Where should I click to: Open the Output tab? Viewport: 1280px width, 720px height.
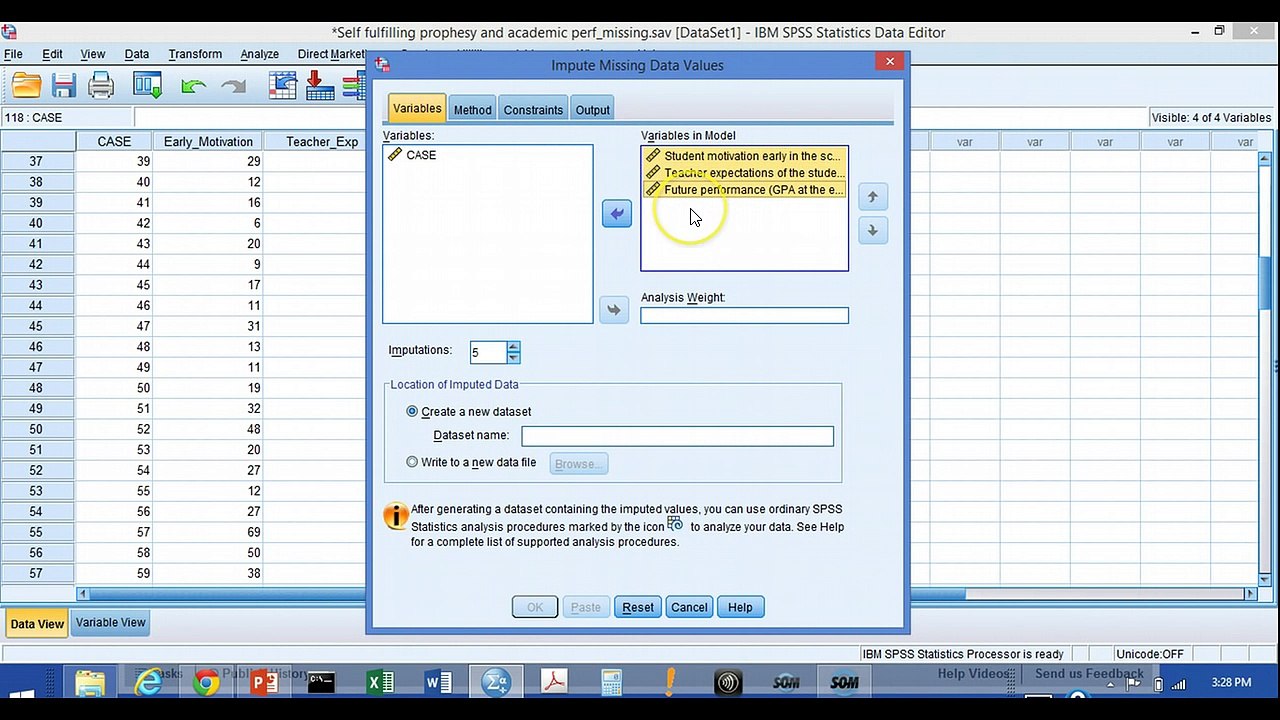[592, 110]
